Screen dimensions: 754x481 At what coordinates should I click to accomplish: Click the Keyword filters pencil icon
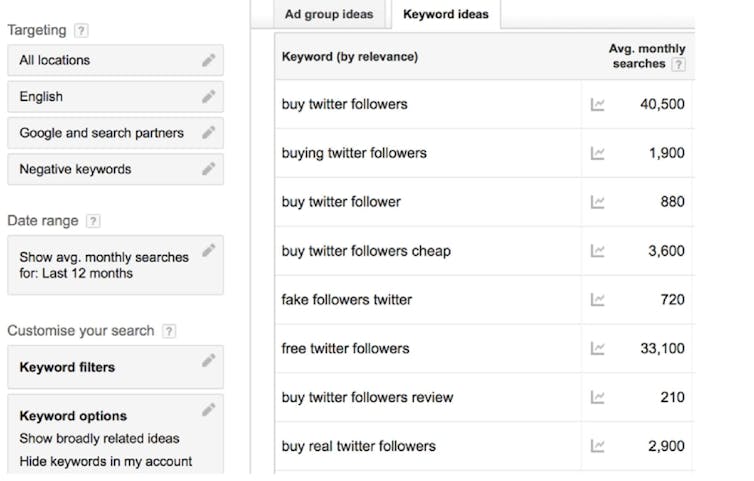point(208,360)
